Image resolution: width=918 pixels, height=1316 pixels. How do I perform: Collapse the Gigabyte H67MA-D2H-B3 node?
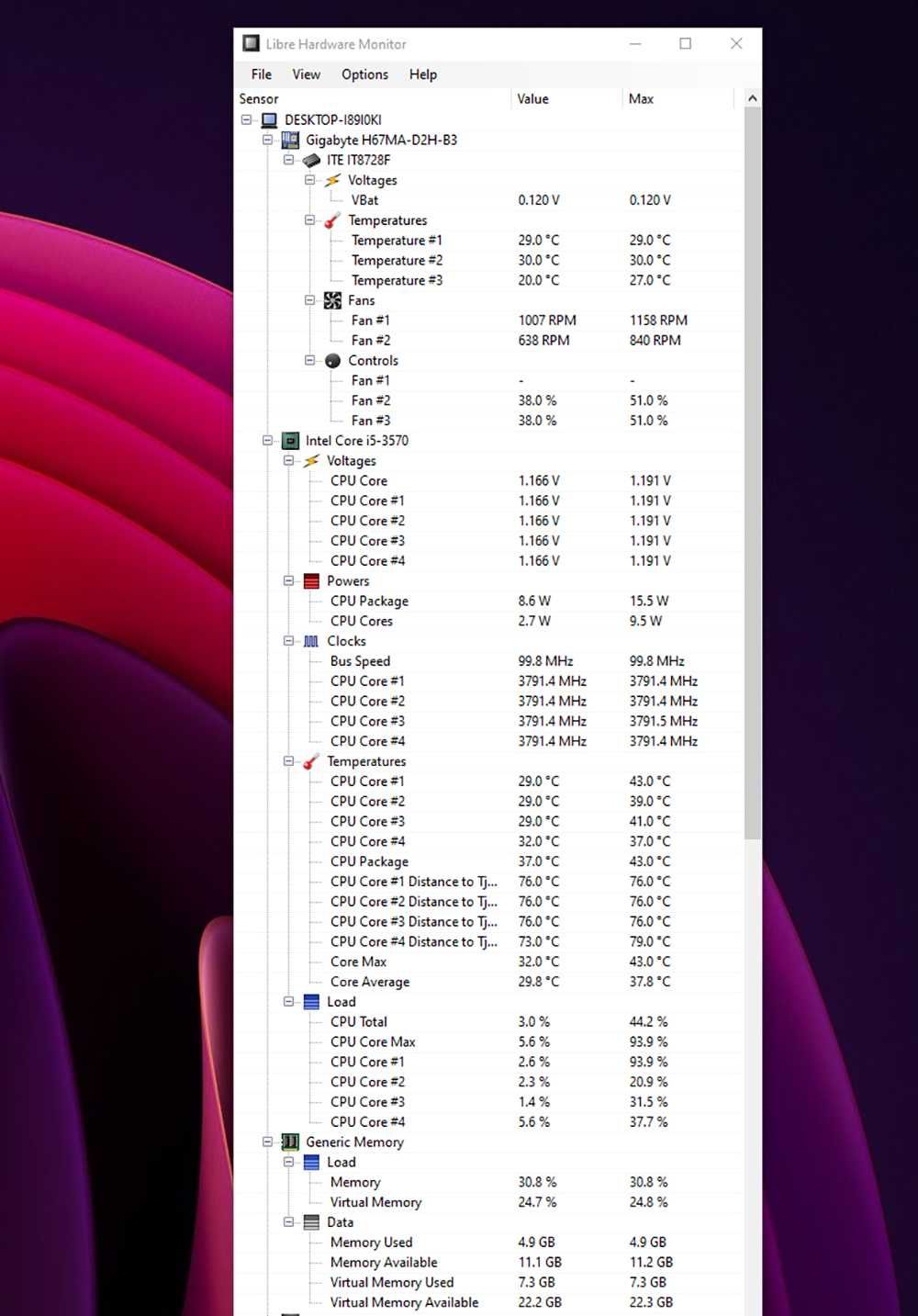[x=267, y=140]
